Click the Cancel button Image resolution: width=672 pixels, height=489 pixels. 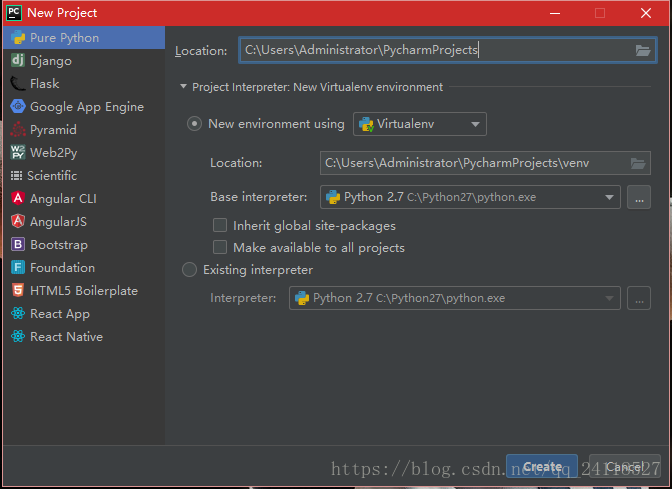tap(624, 467)
